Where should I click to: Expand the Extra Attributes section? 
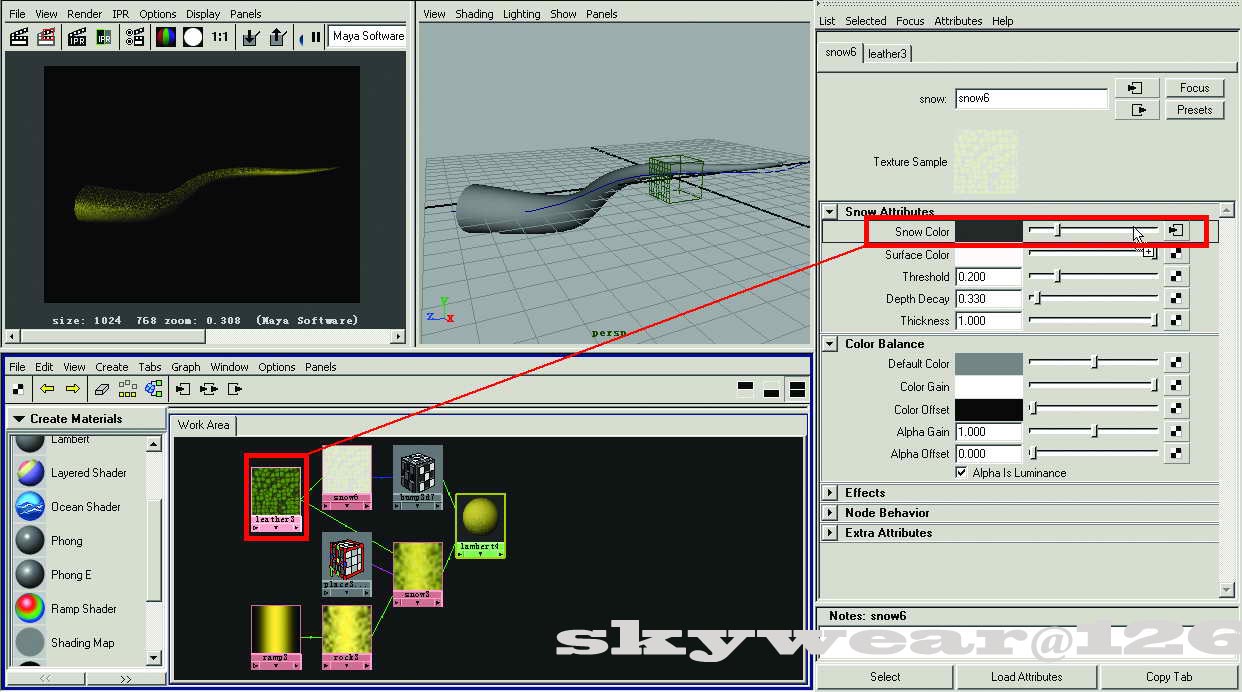(830, 533)
